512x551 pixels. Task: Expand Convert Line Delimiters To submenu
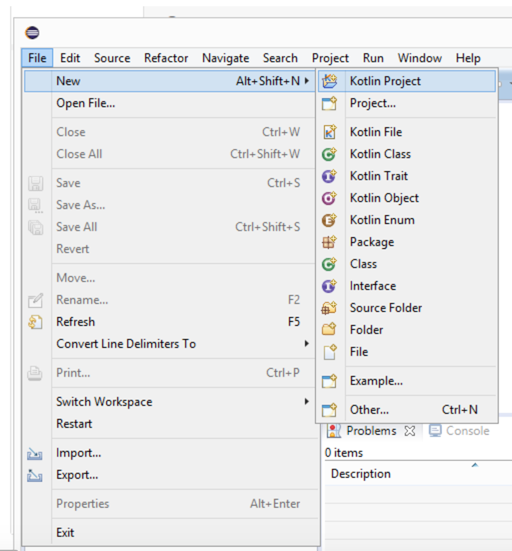click(307, 343)
